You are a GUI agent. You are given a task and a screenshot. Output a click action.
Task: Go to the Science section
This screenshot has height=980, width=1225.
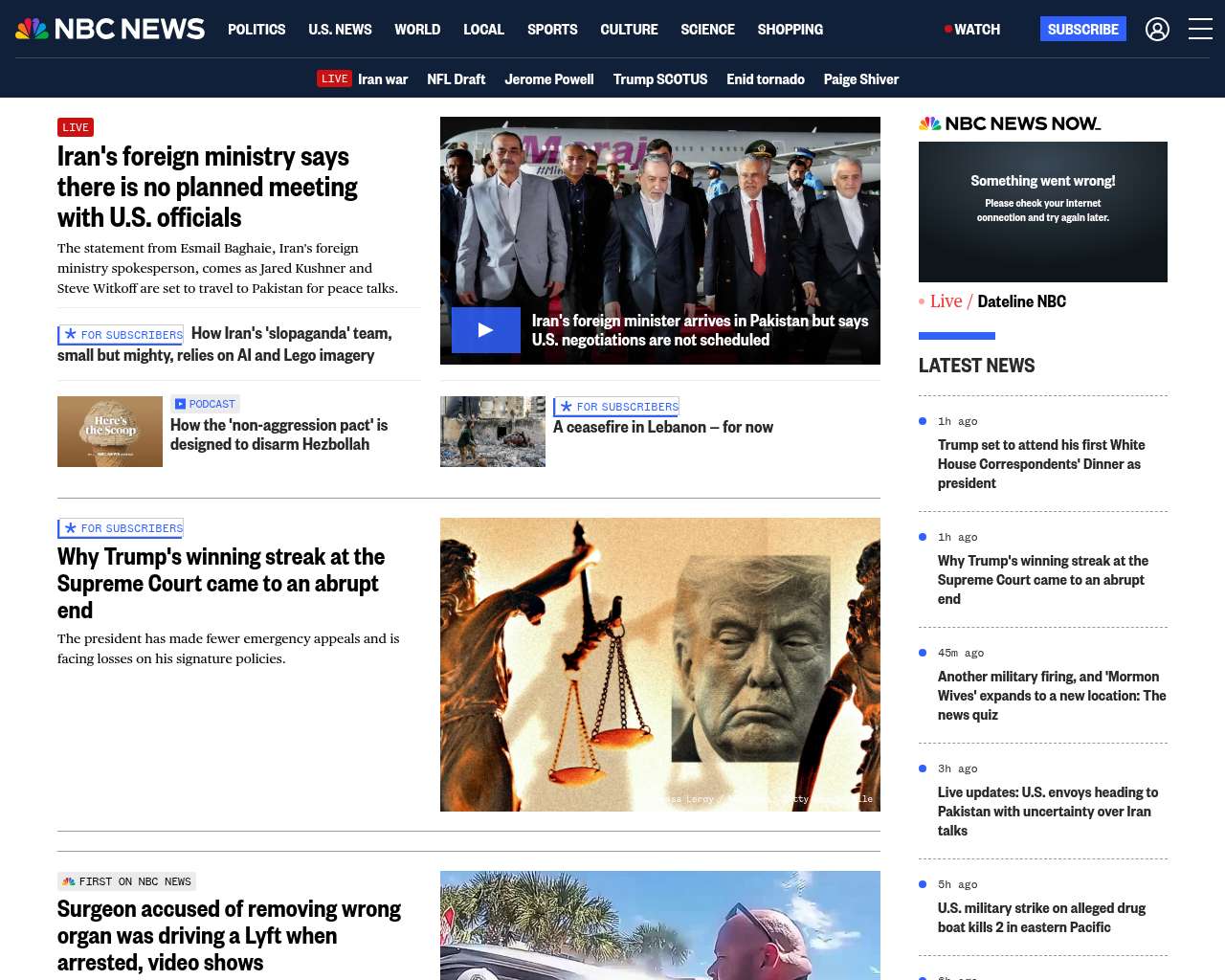coord(707,30)
